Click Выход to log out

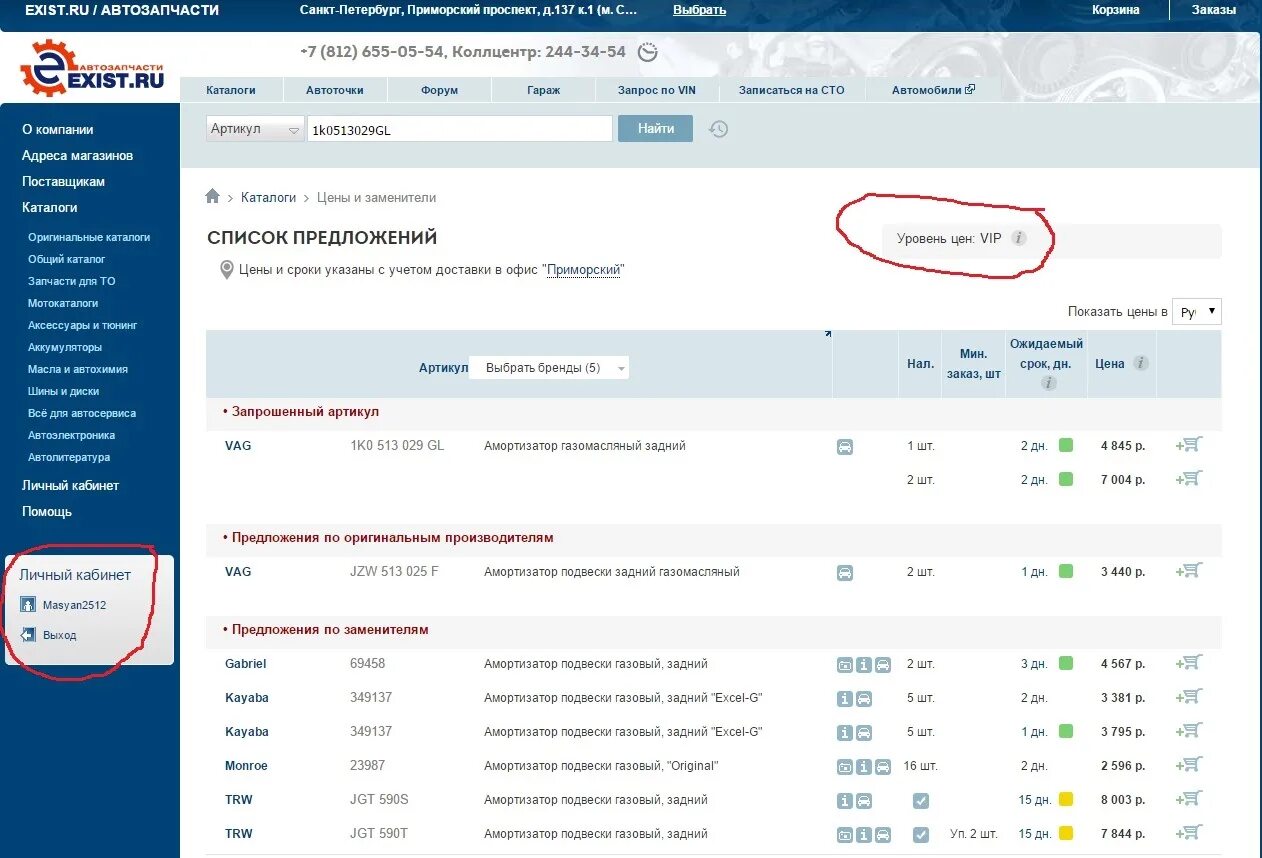pyautogui.click(x=59, y=635)
